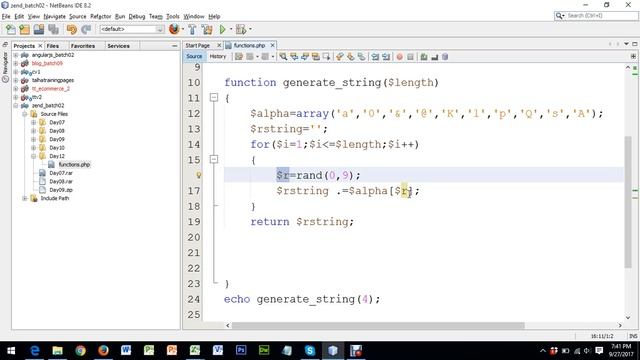This screenshot has width=640, height=360.
Task: Click the Windows Start button
Action: click(x=11, y=350)
